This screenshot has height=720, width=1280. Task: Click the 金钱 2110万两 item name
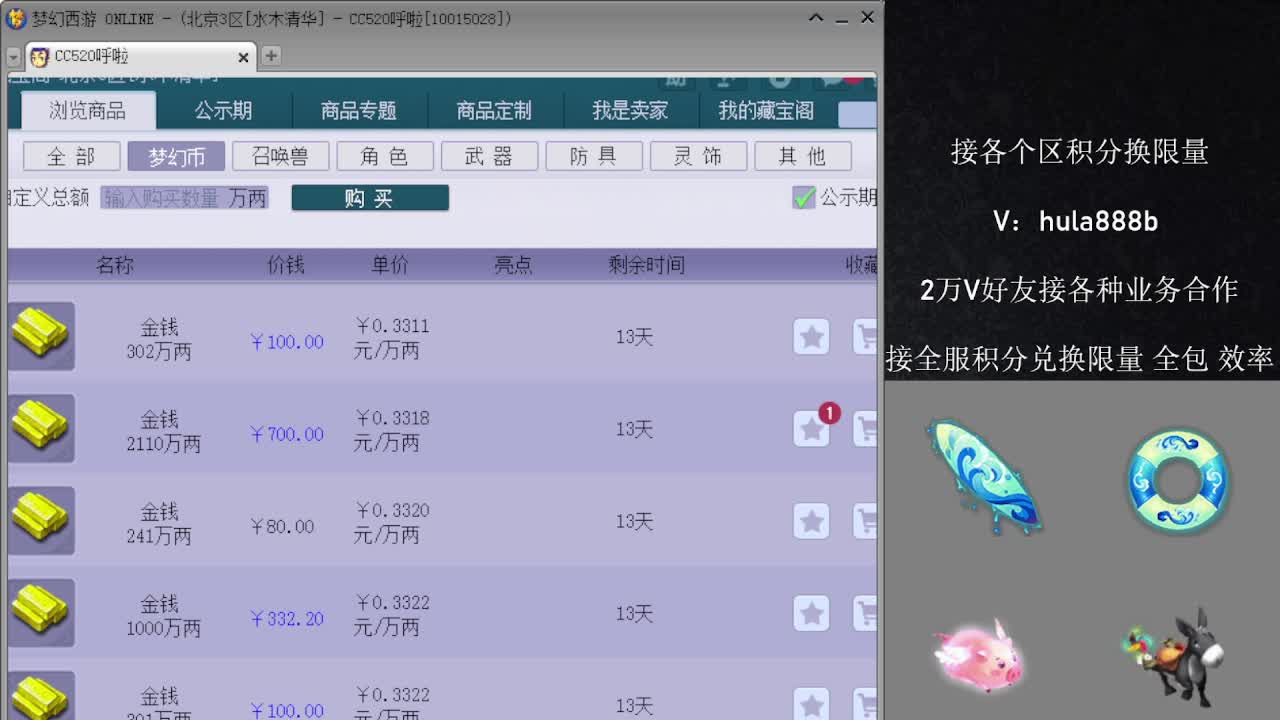(163, 431)
